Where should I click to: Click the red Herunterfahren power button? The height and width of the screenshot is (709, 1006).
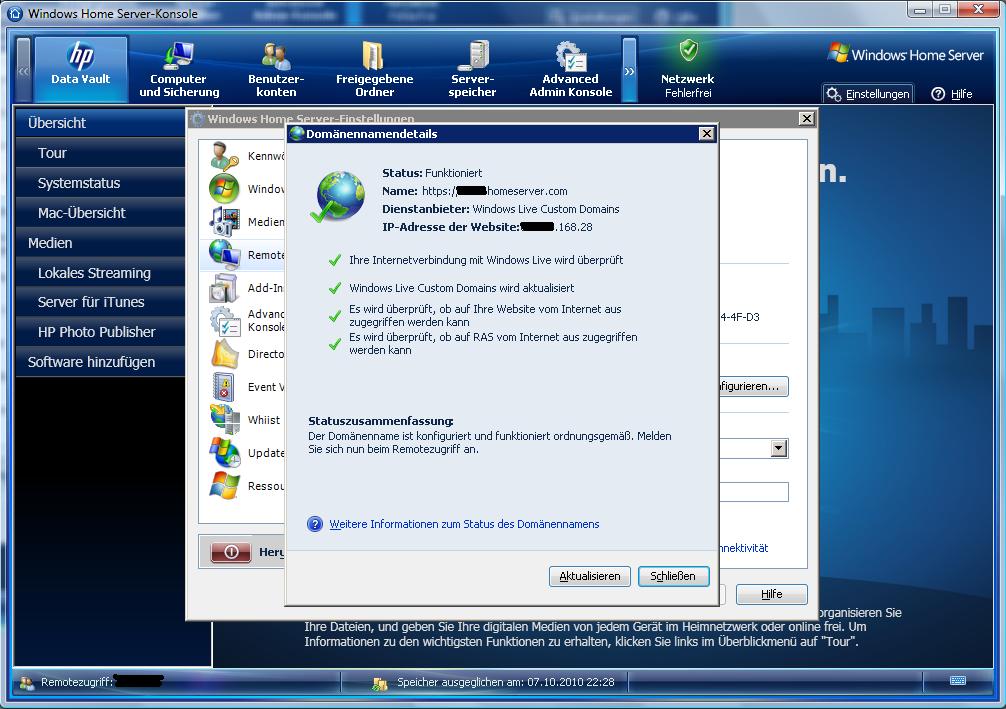pos(231,552)
